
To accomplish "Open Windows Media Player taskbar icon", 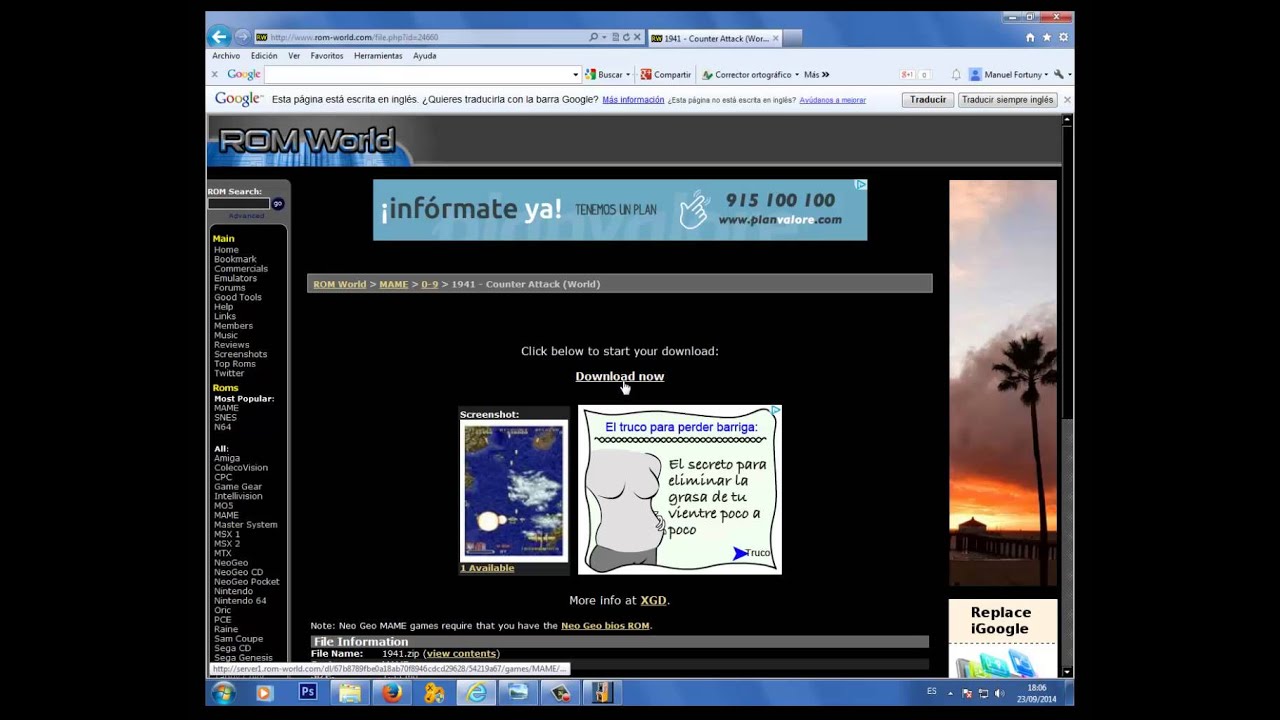I will click(x=265, y=692).
